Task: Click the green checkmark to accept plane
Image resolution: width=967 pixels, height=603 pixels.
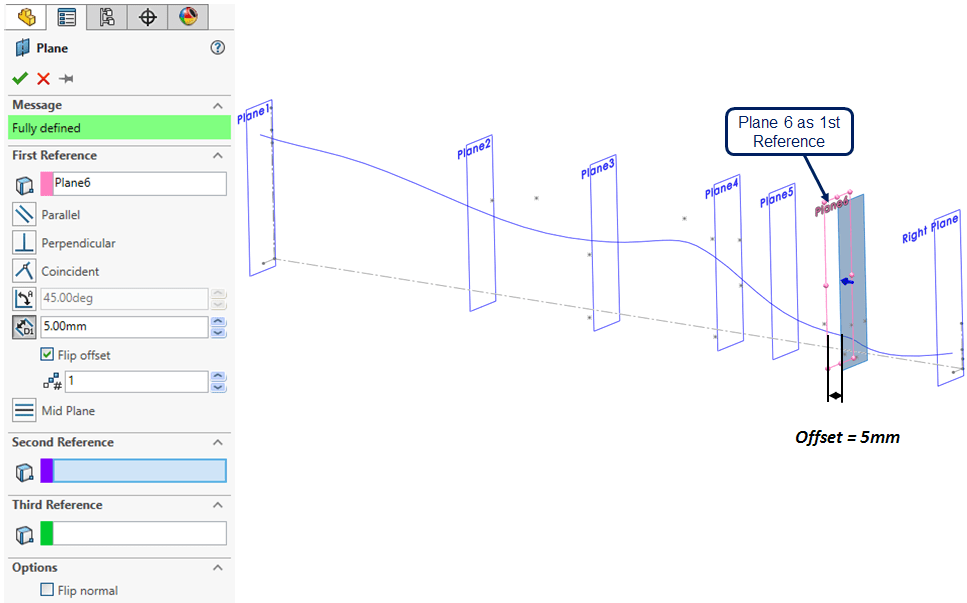Action: [19, 79]
